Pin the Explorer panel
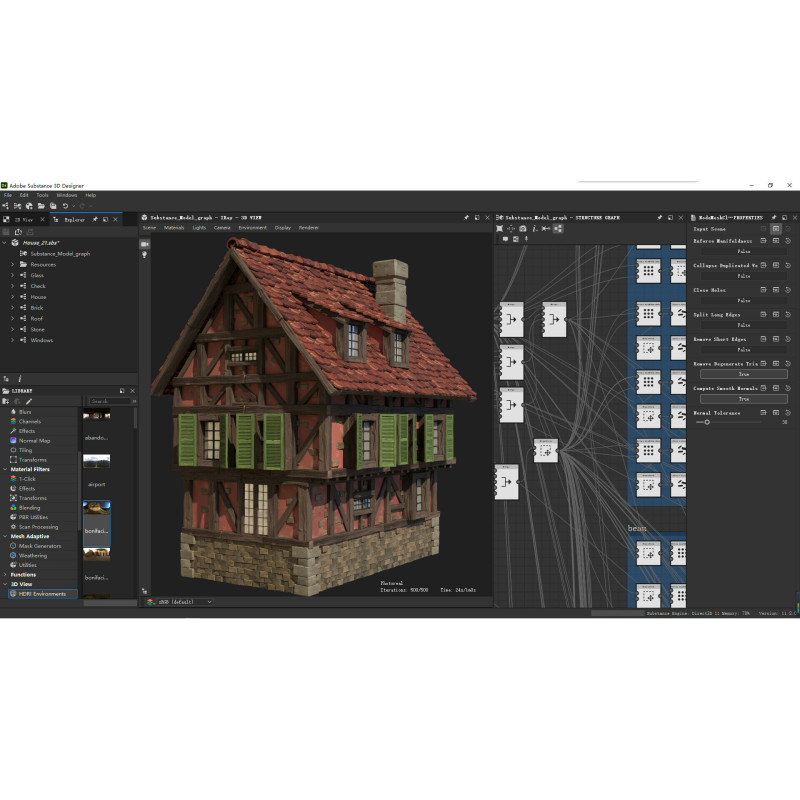 pos(94,219)
